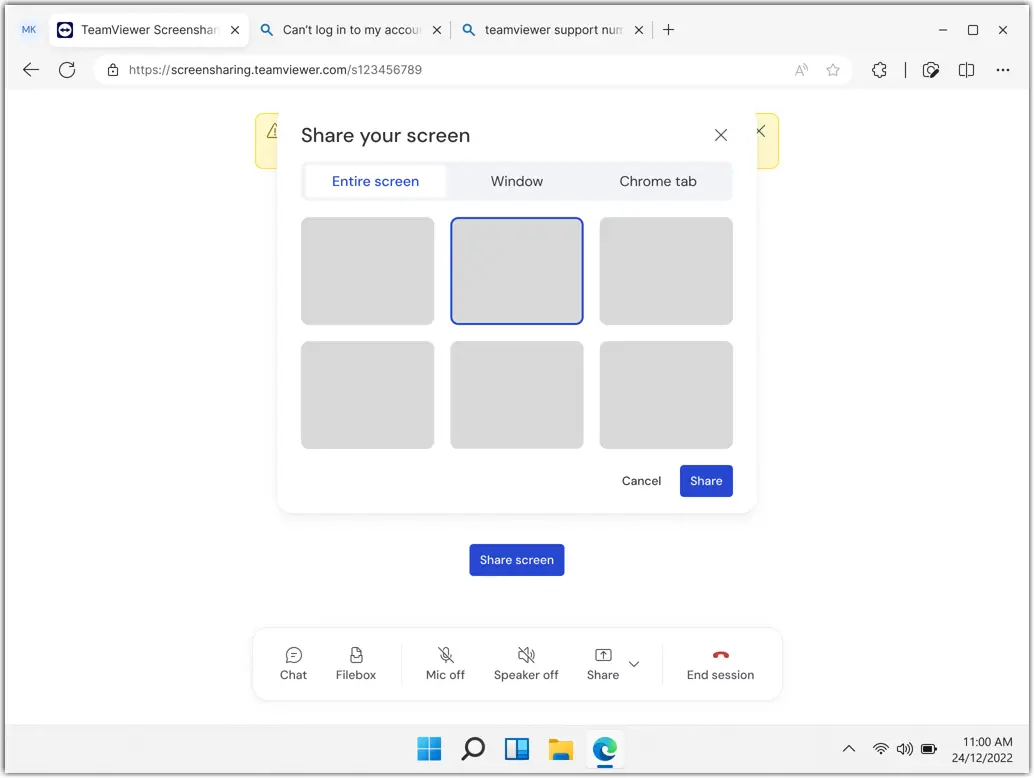This screenshot has width=1034, height=778.
Task: Switch to the Entire screen tab
Action: pos(375,181)
